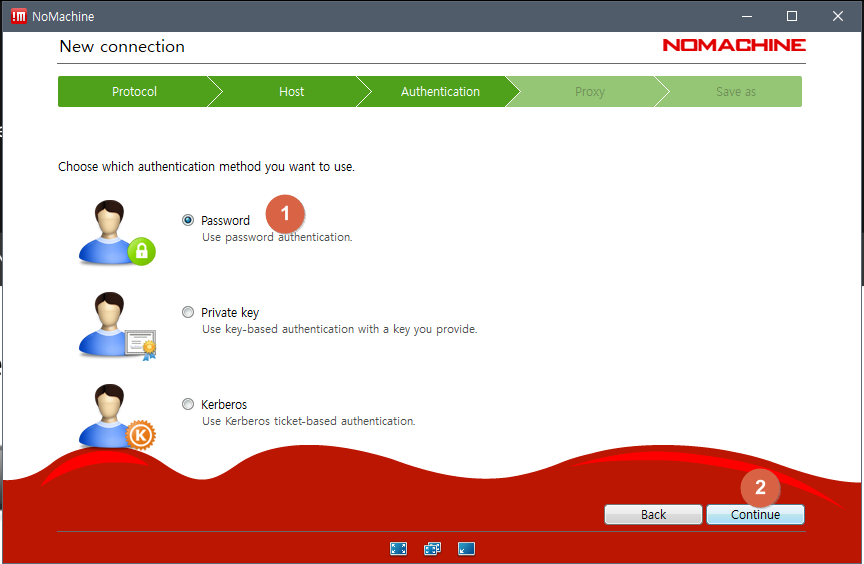864x564 pixels.
Task: Click 'Use password authentication.' description
Action: click(x=277, y=237)
